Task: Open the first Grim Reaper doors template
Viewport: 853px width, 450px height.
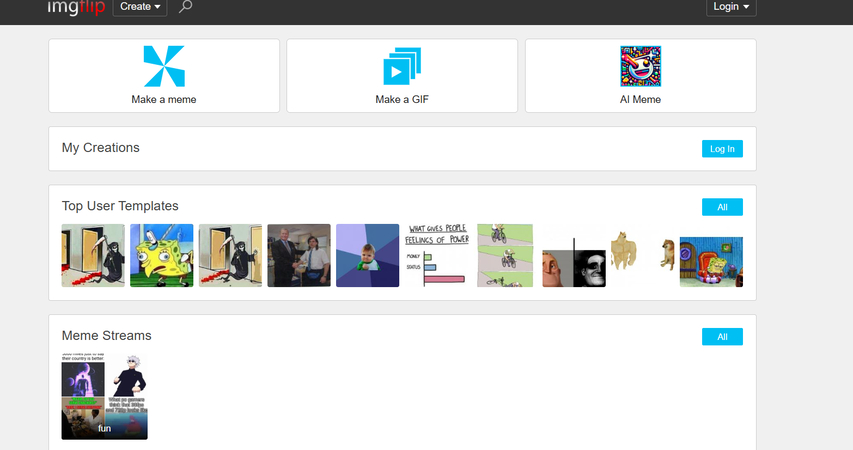Action: (93, 255)
